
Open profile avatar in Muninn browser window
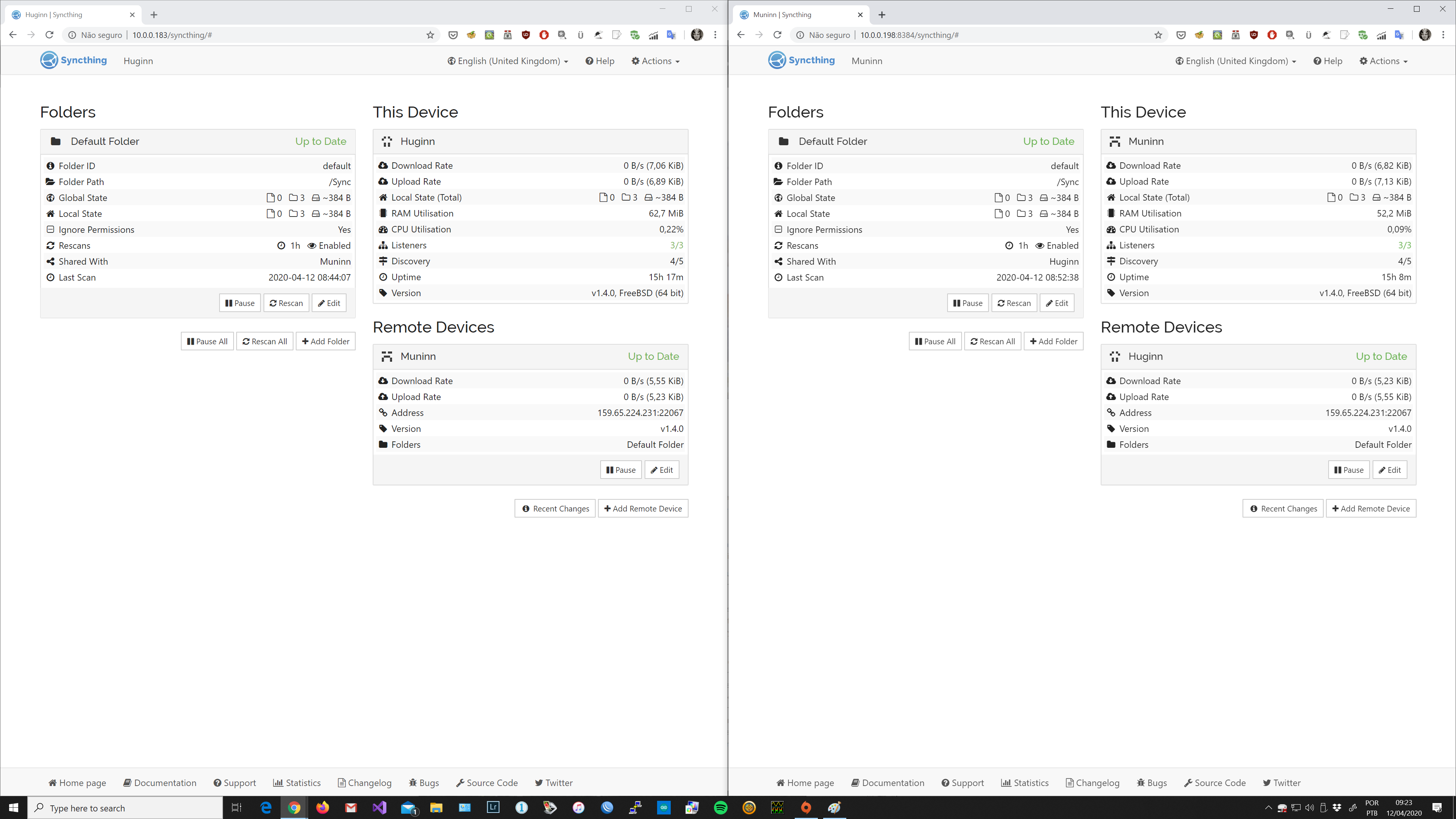(1425, 35)
